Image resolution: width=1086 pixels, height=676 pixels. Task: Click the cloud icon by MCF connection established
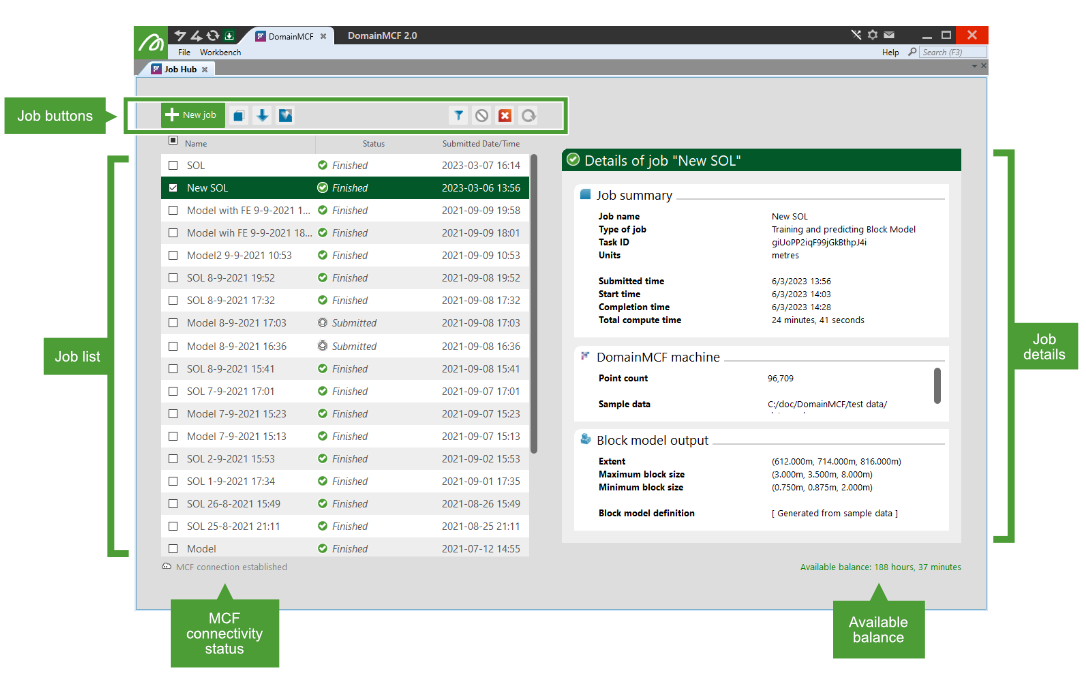click(x=166, y=567)
